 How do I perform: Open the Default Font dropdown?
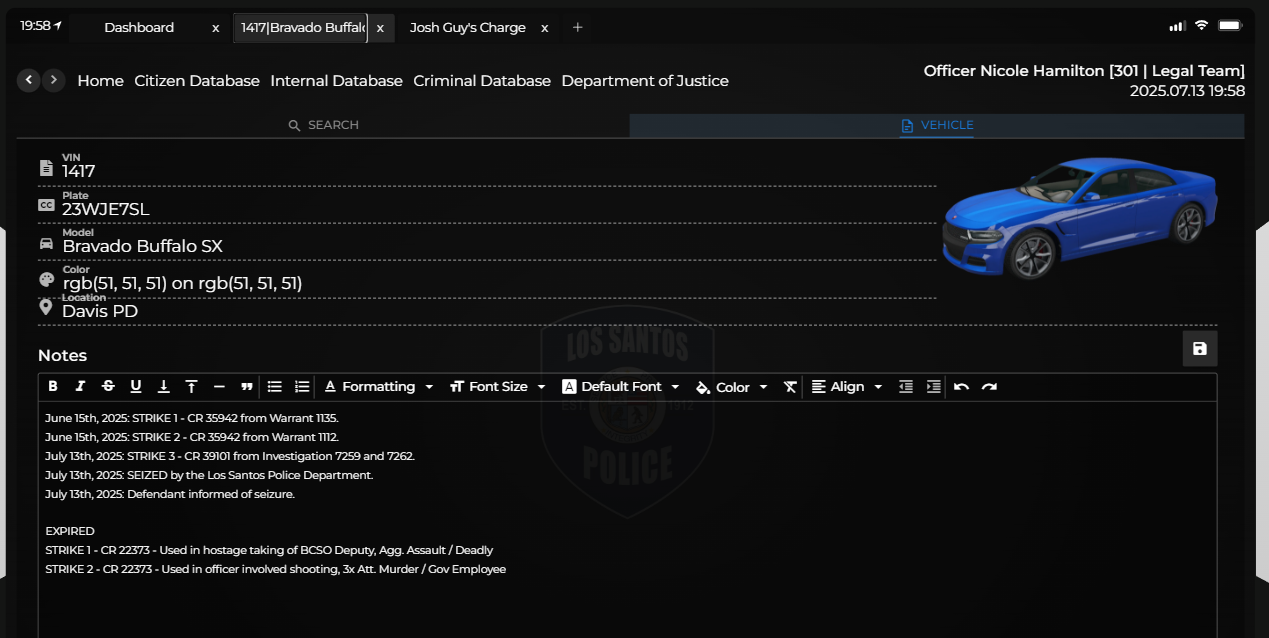click(621, 387)
